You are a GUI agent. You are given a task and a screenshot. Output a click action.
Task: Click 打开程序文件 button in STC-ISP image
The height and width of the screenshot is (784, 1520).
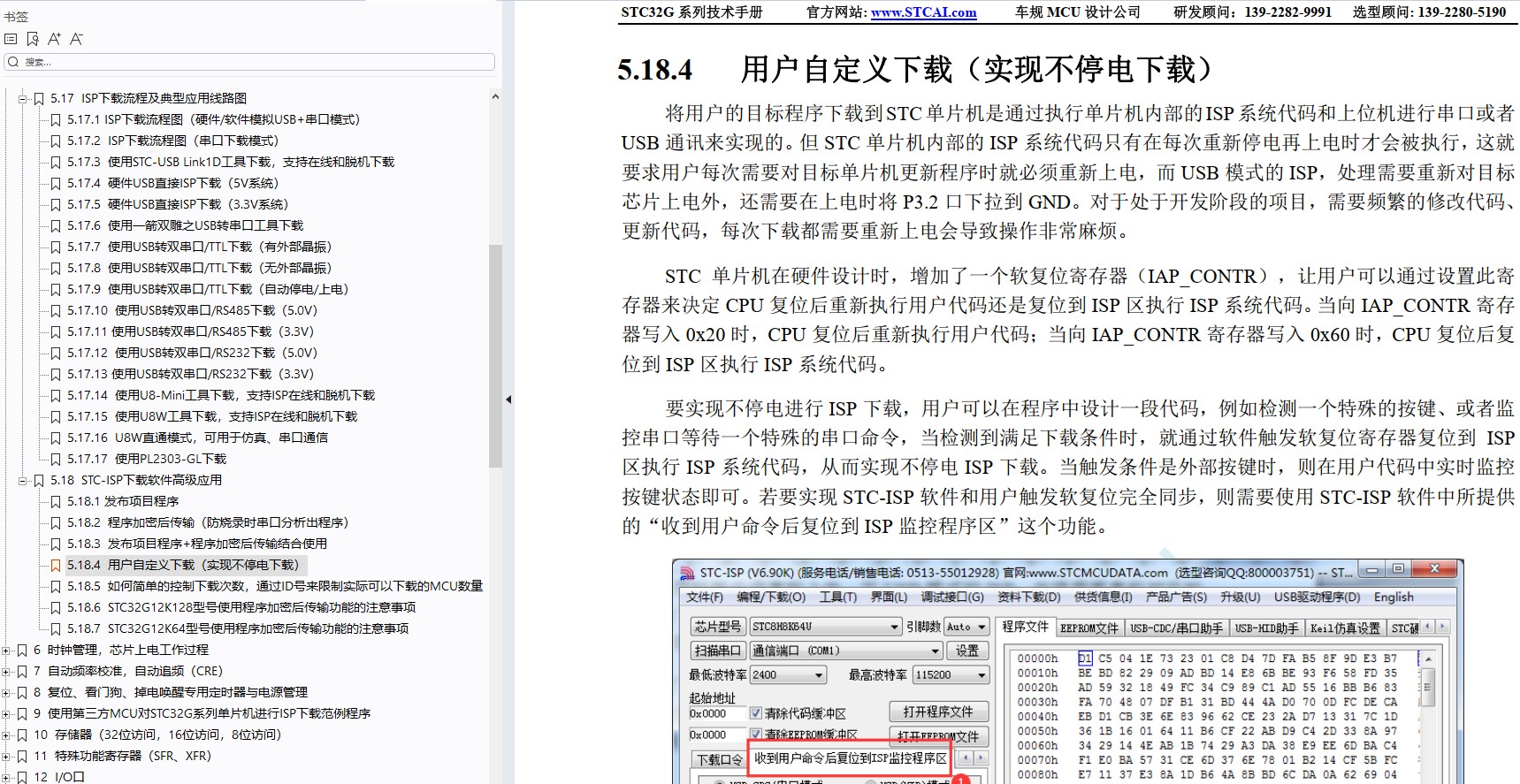pos(938,712)
